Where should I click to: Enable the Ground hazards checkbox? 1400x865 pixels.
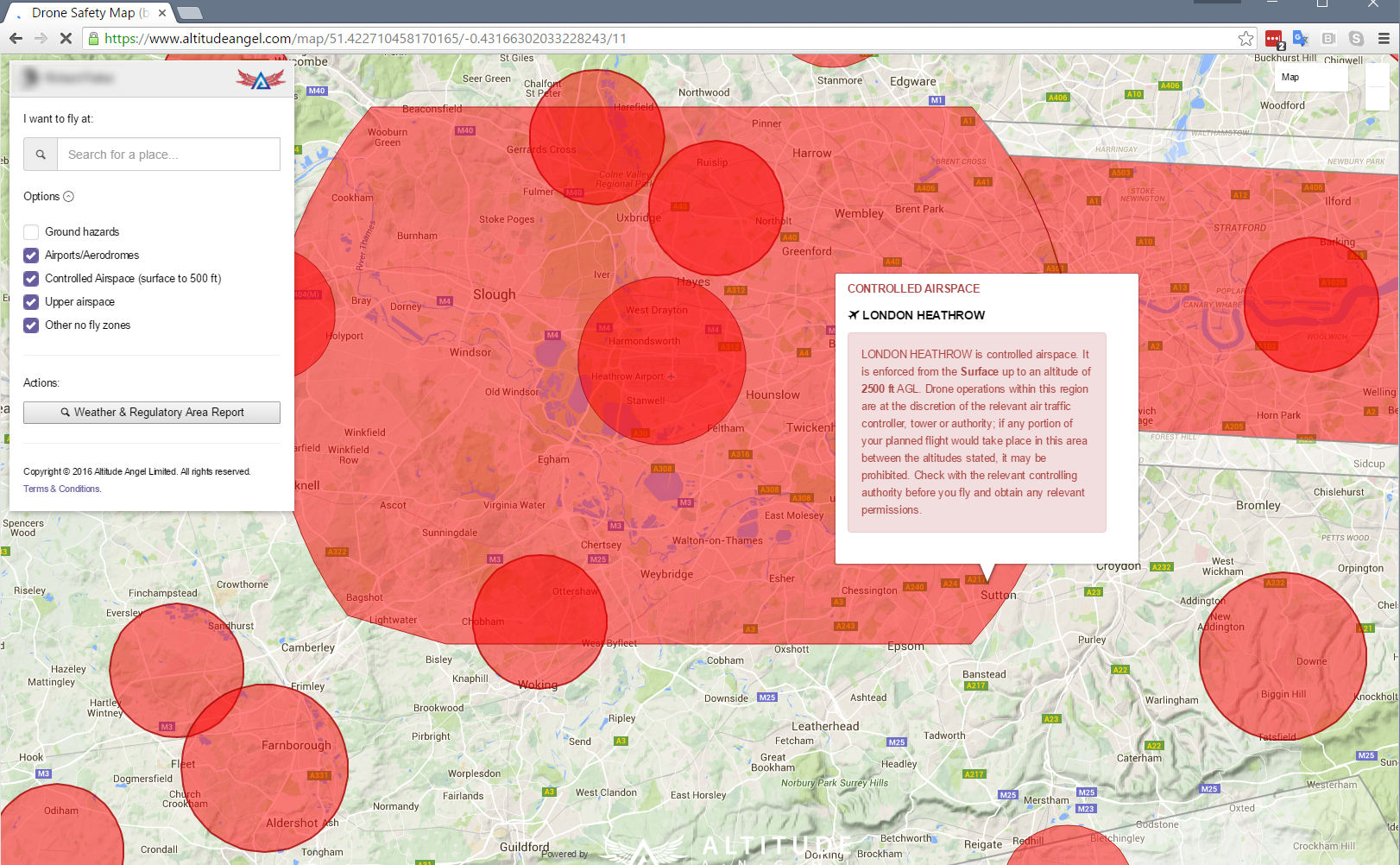pyautogui.click(x=31, y=231)
